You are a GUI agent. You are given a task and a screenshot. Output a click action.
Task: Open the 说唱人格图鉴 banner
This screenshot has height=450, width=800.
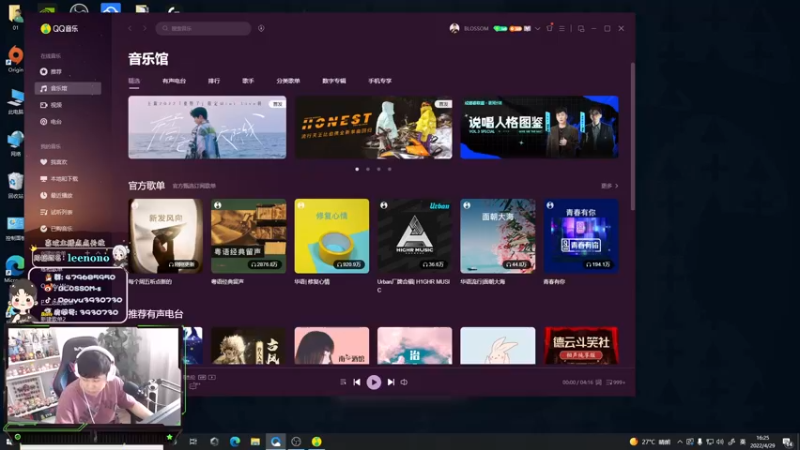click(539, 127)
